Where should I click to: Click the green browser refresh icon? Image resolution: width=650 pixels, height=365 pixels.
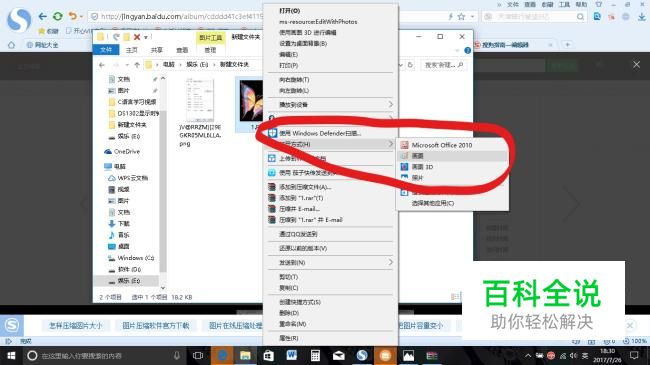(x=58, y=16)
